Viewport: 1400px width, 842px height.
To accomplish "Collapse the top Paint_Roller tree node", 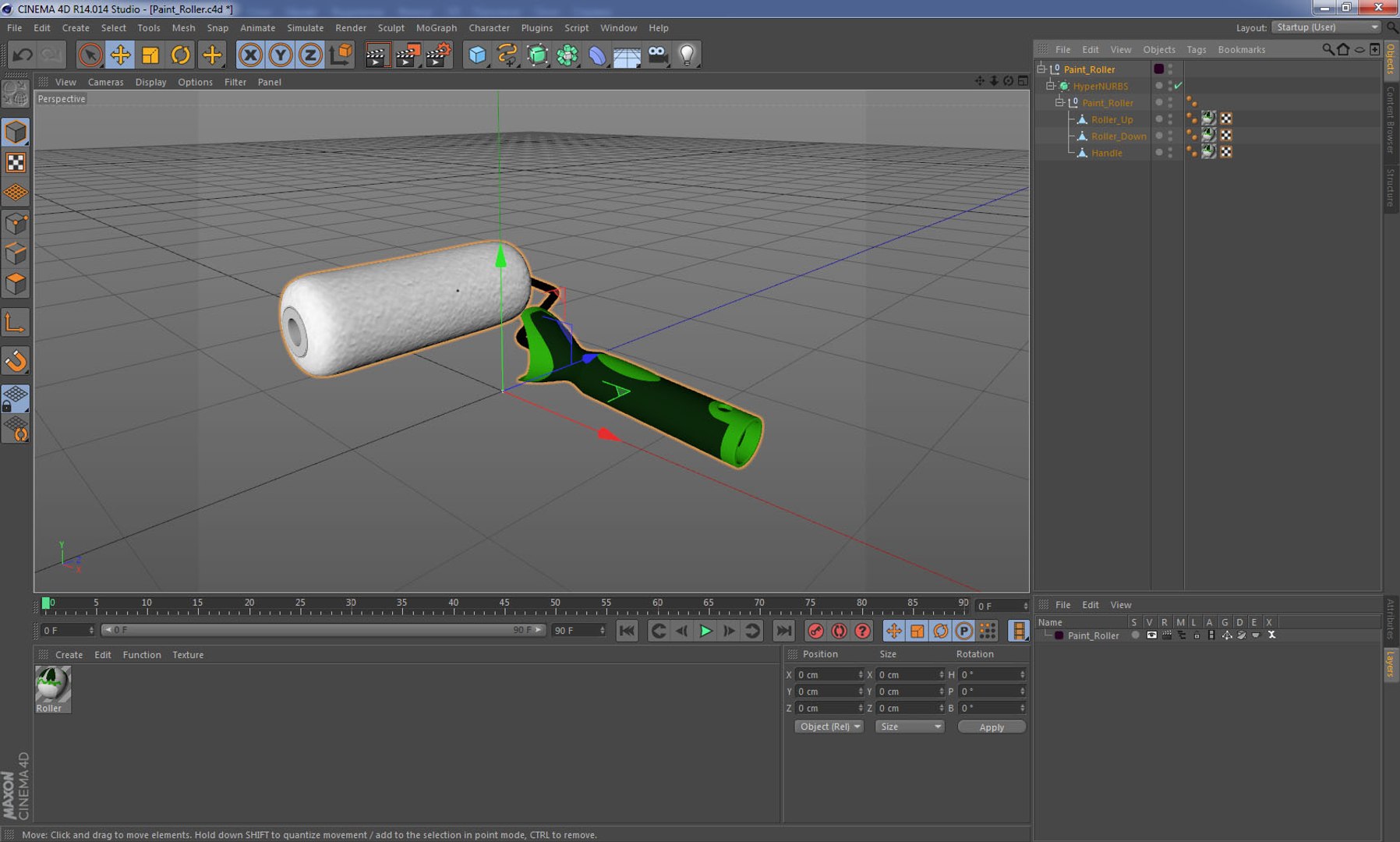I will pos(1041,69).
